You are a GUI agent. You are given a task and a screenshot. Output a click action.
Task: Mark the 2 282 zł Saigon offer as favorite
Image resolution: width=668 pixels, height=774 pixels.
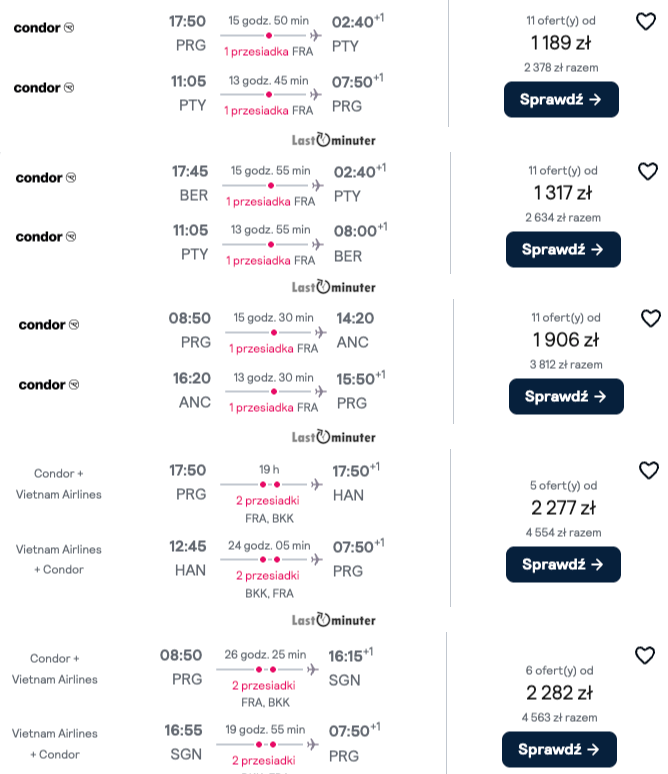[x=644, y=656]
